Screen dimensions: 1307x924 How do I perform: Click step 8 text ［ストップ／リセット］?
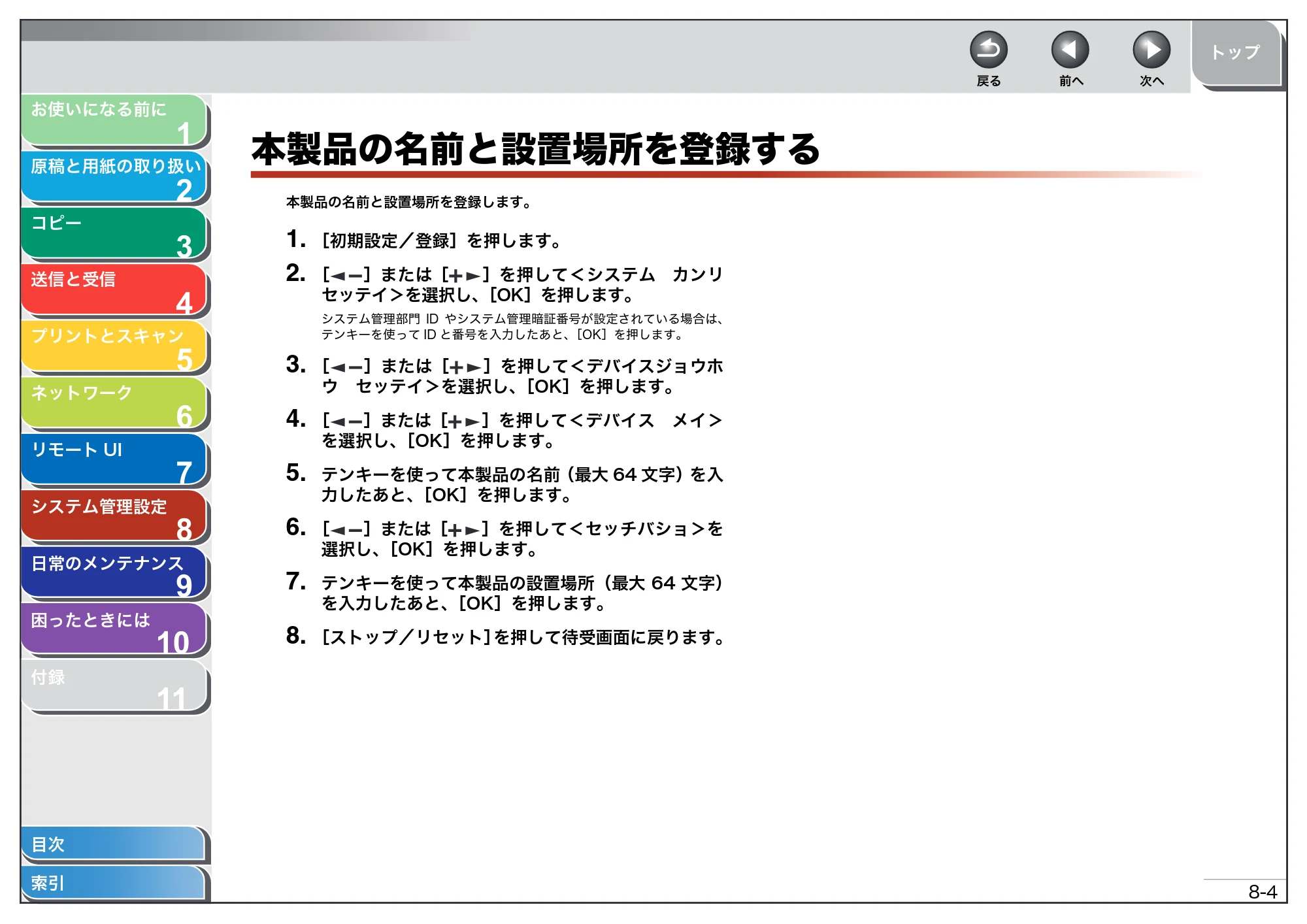tap(523, 637)
